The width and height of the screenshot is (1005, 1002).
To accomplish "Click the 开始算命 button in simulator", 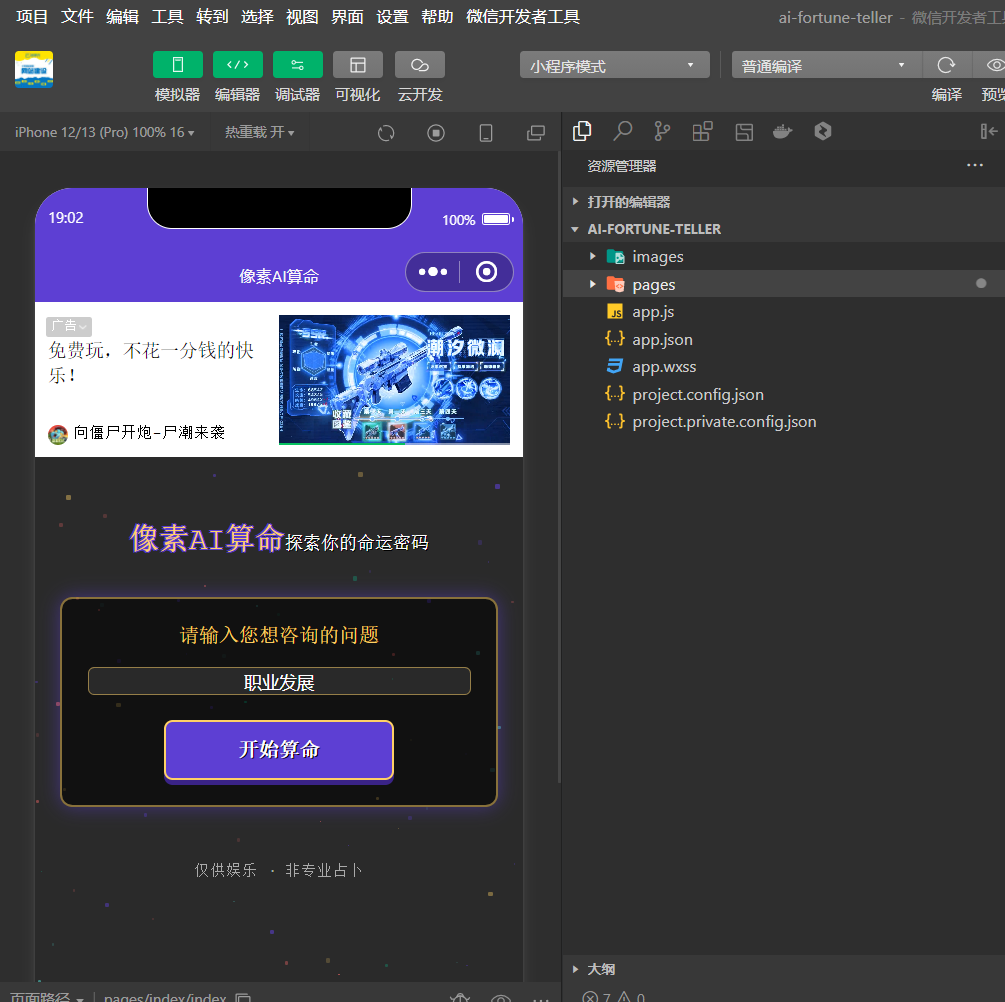I will pyautogui.click(x=279, y=749).
